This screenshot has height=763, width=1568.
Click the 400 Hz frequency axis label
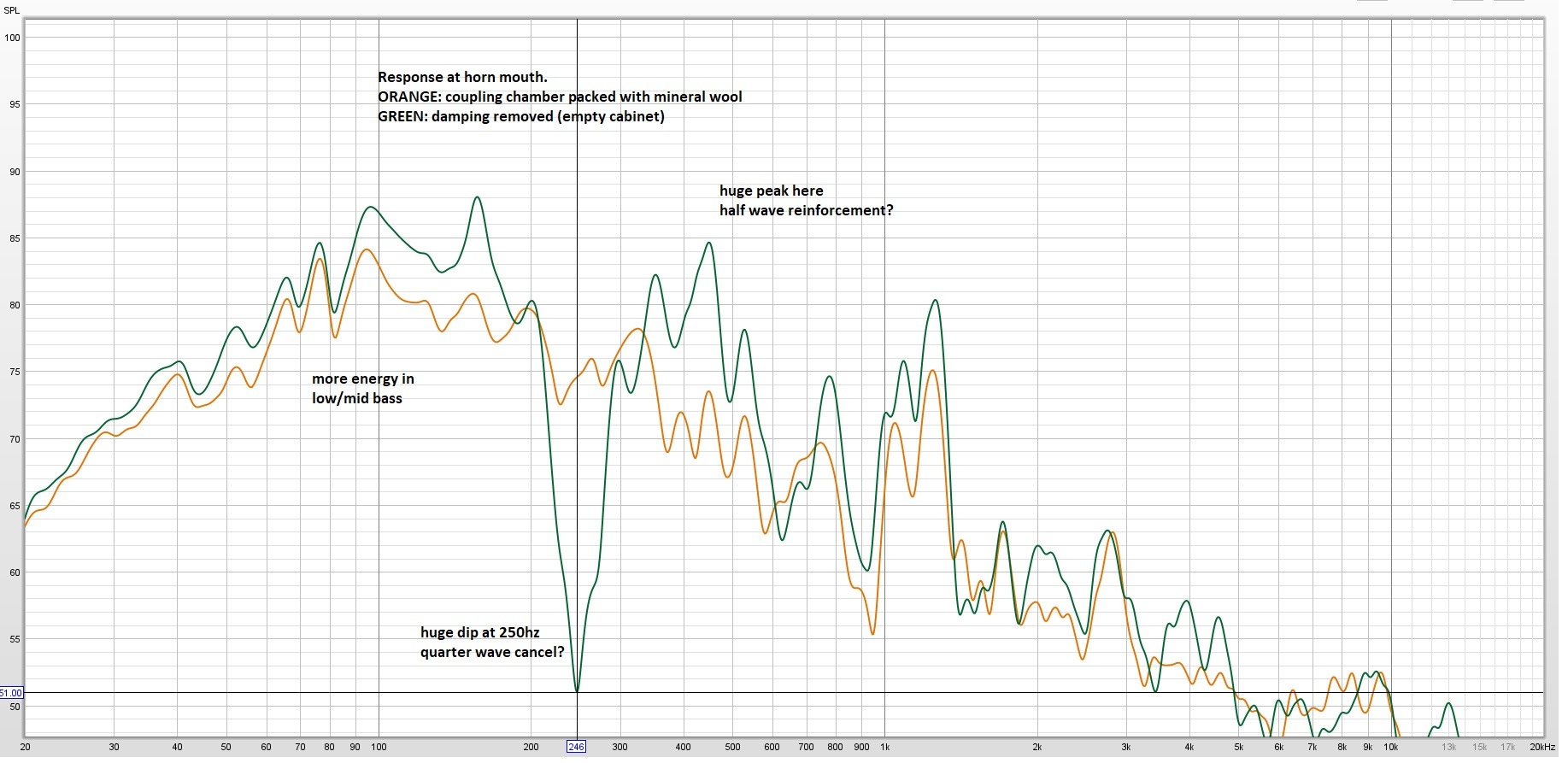point(684,747)
